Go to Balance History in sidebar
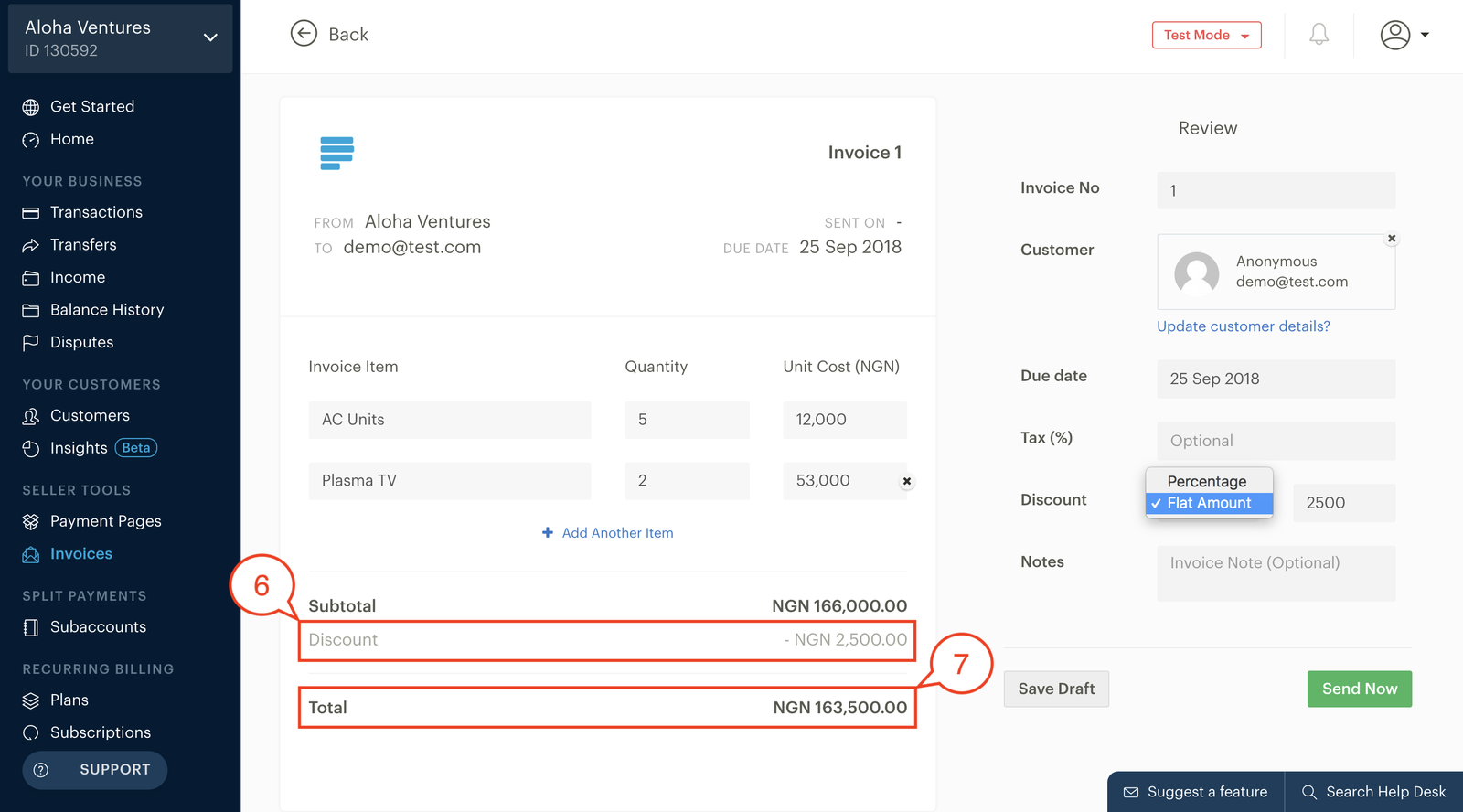The height and width of the screenshot is (812, 1463). [107, 310]
